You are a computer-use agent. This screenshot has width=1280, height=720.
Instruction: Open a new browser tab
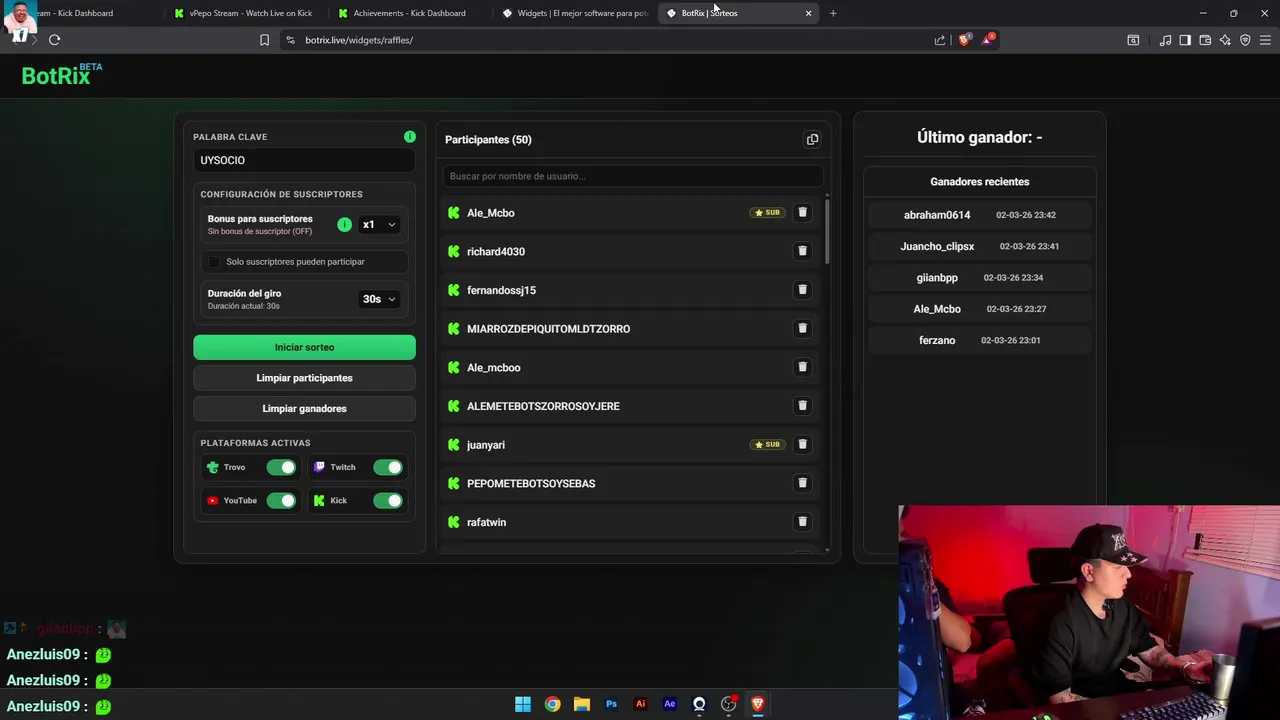pos(833,13)
